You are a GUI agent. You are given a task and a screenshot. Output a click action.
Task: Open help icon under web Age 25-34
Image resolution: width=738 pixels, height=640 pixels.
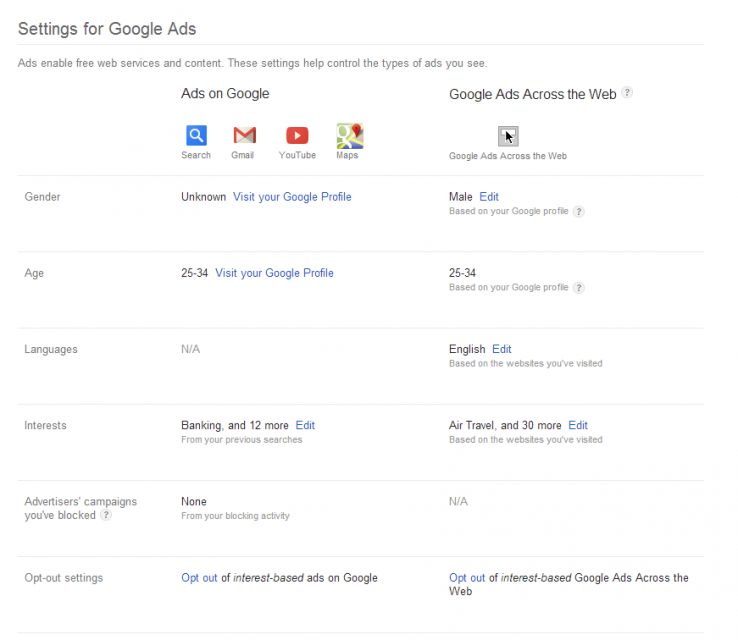click(578, 288)
